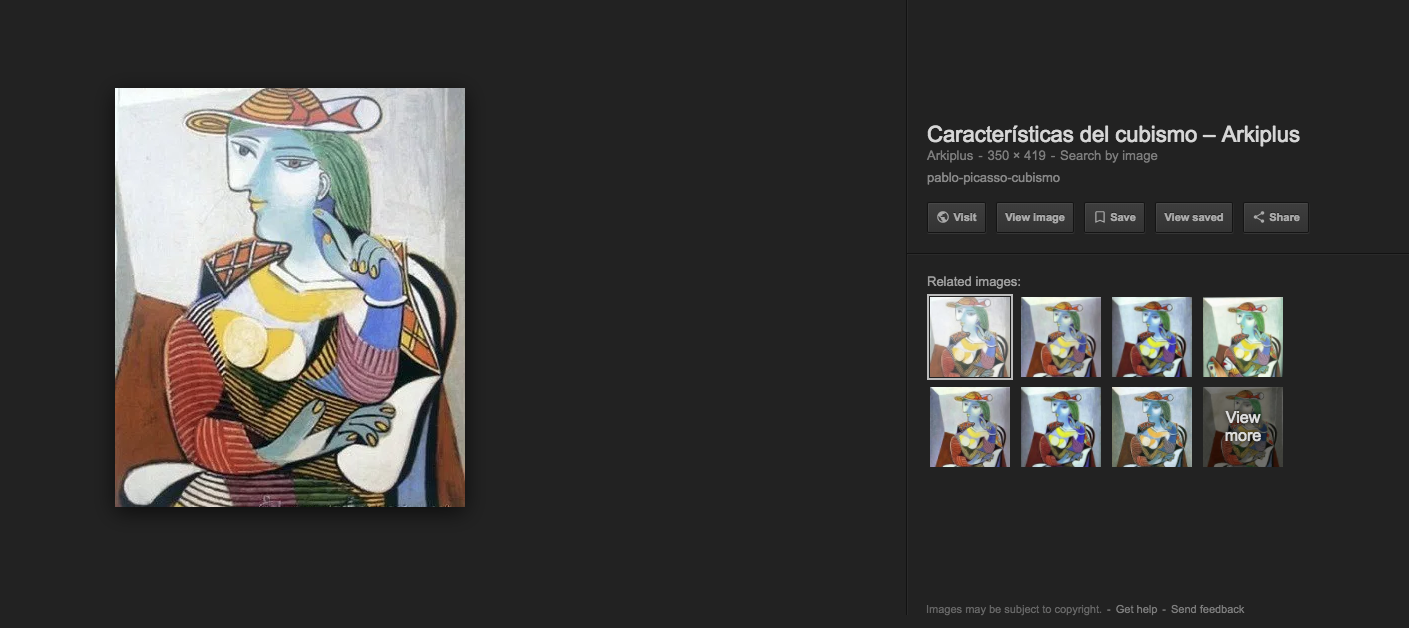This screenshot has height=628, width=1409.
Task: Open the View image button
Action: (x=1035, y=217)
